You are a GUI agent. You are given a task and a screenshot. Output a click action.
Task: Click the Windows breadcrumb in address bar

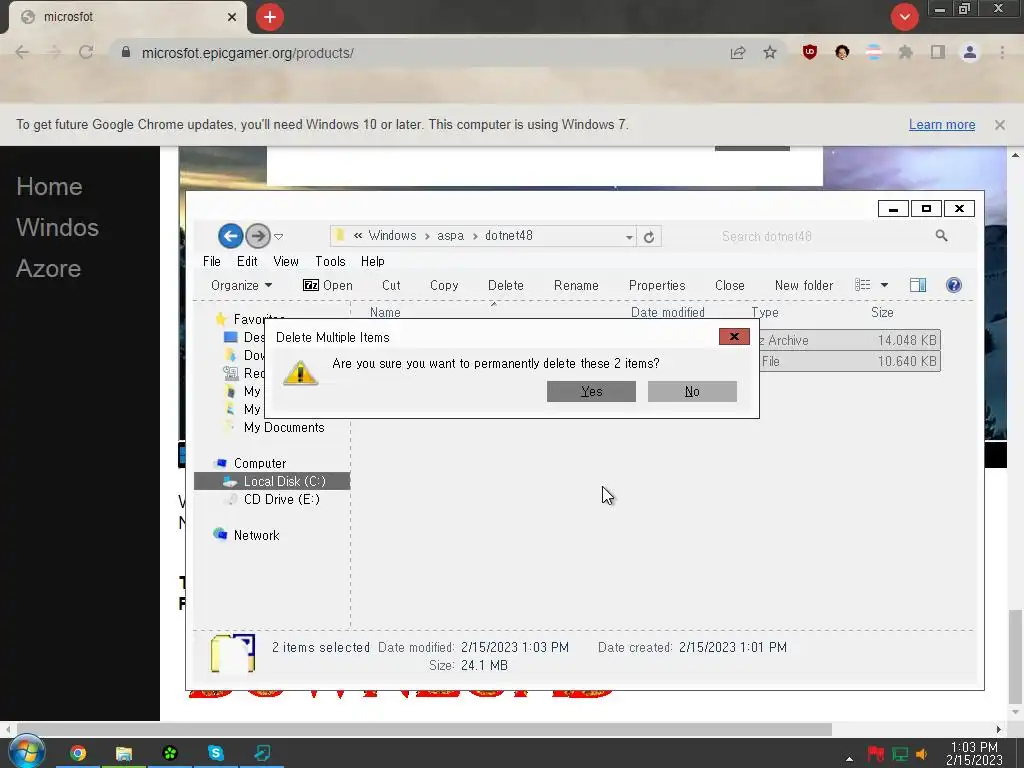click(x=392, y=236)
